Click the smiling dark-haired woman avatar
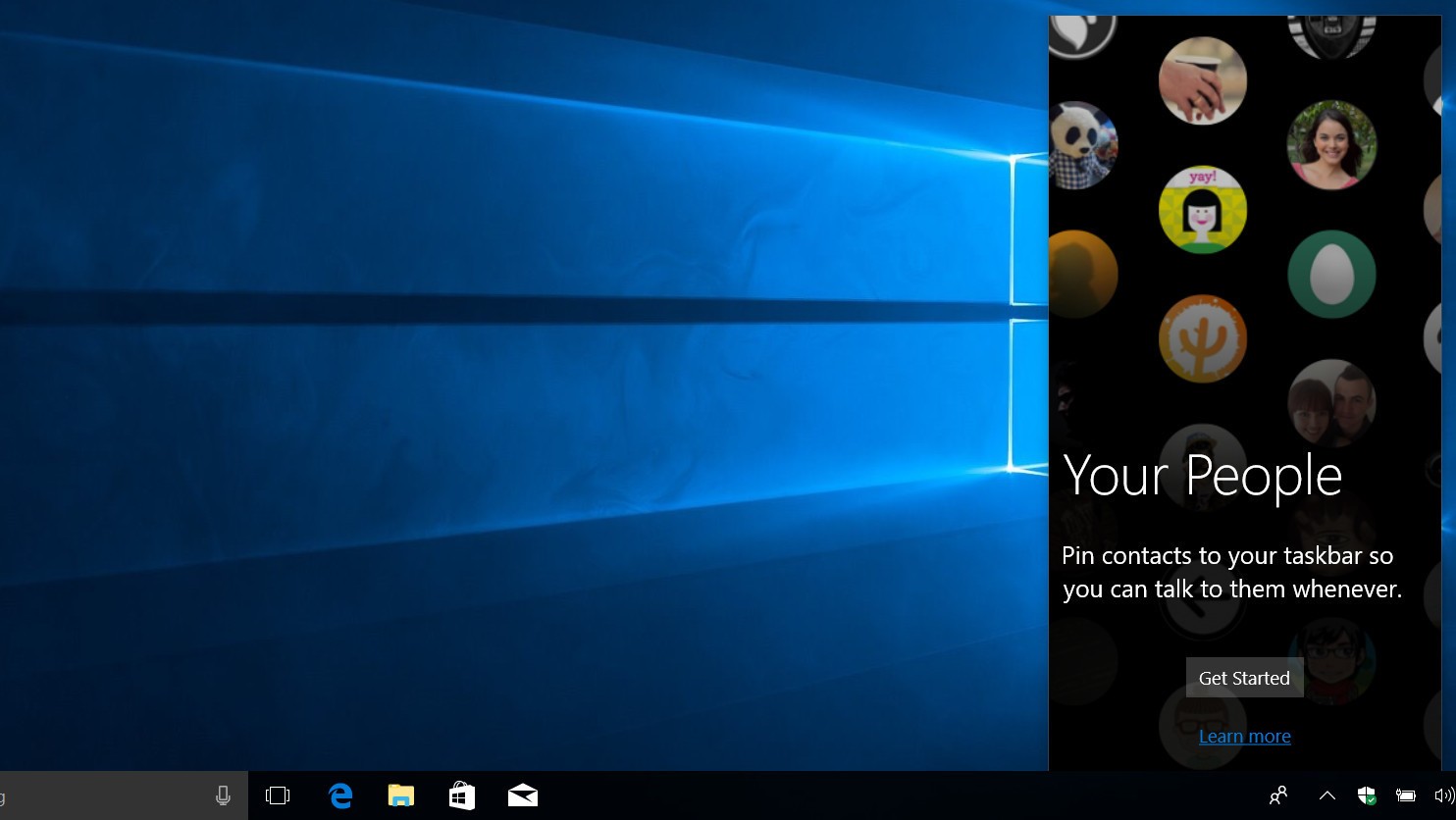Screen dimensions: 1456x820 pyautogui.click(x=1331, y=145)
